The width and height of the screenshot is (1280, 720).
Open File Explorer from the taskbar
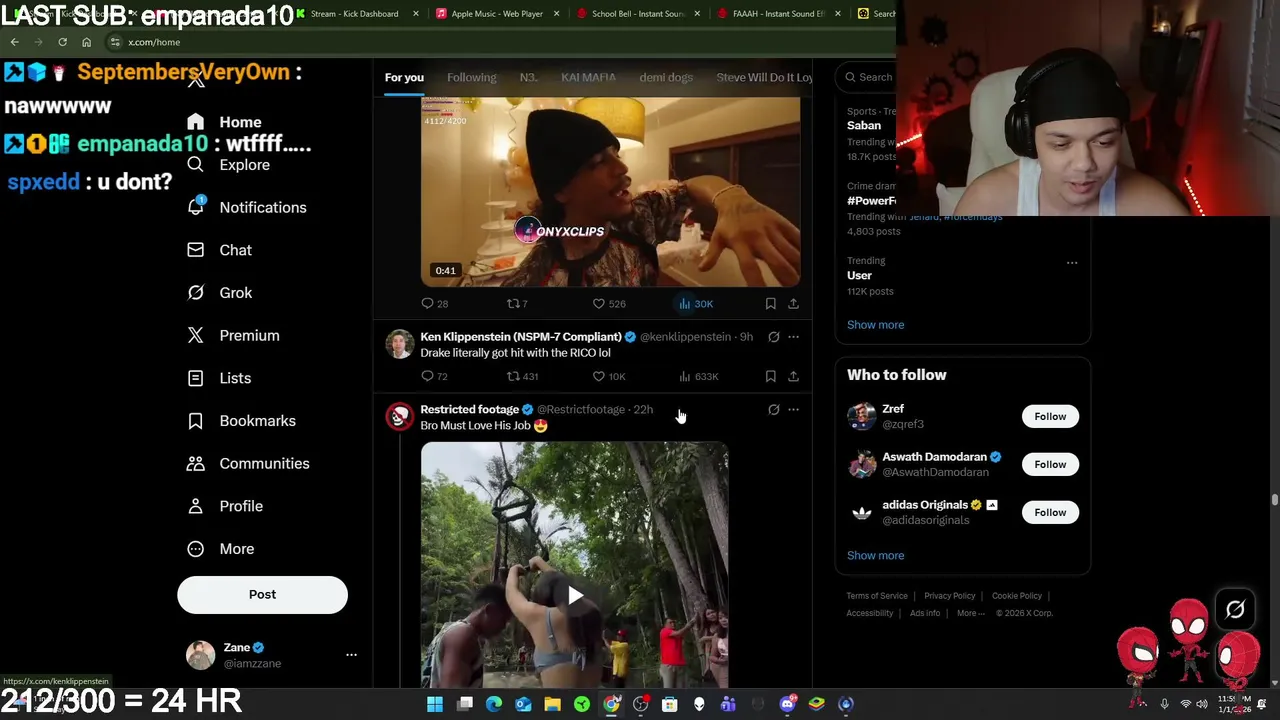point(552,704)
